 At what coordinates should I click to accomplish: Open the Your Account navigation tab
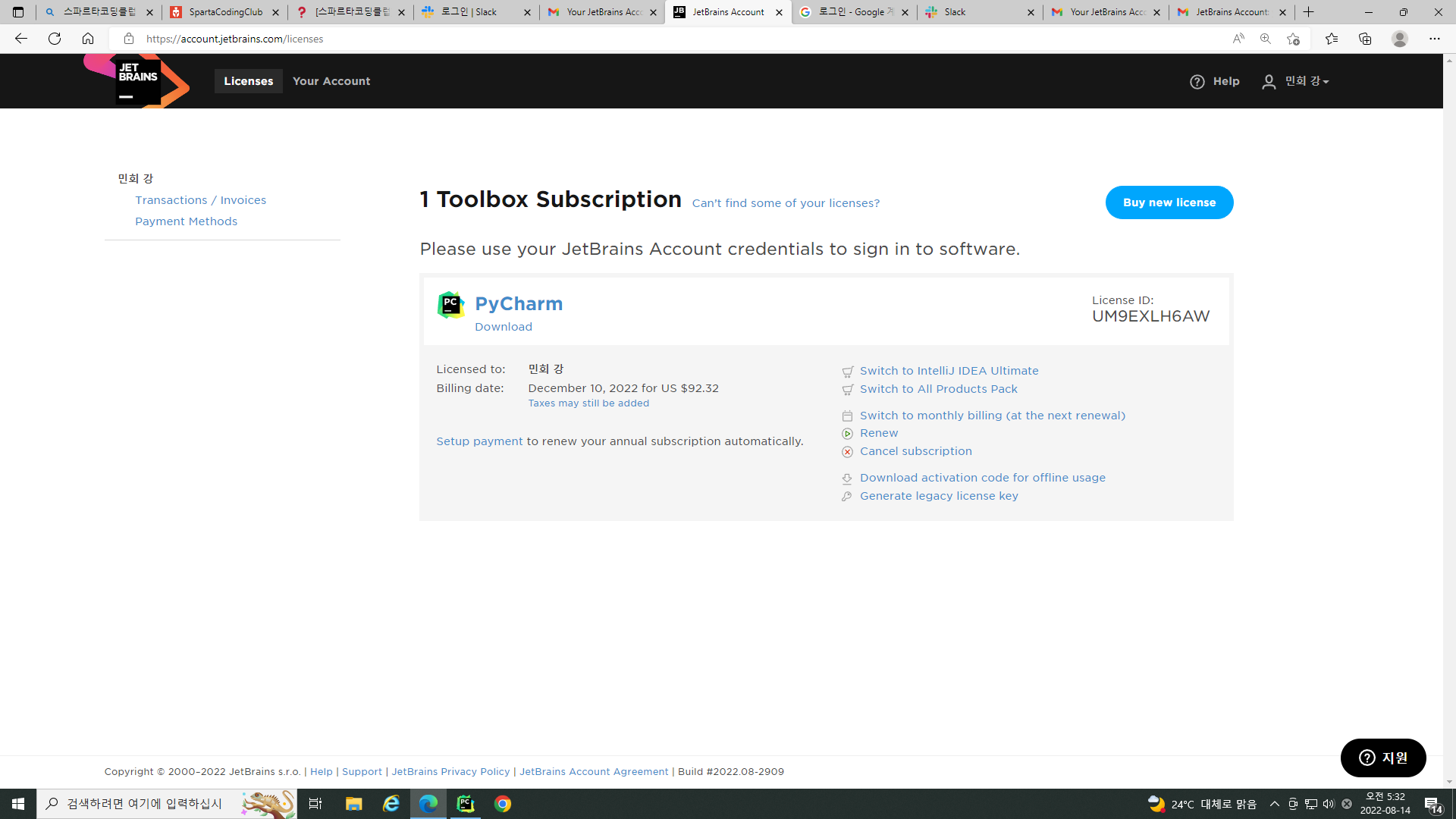(x=331, y=81)
